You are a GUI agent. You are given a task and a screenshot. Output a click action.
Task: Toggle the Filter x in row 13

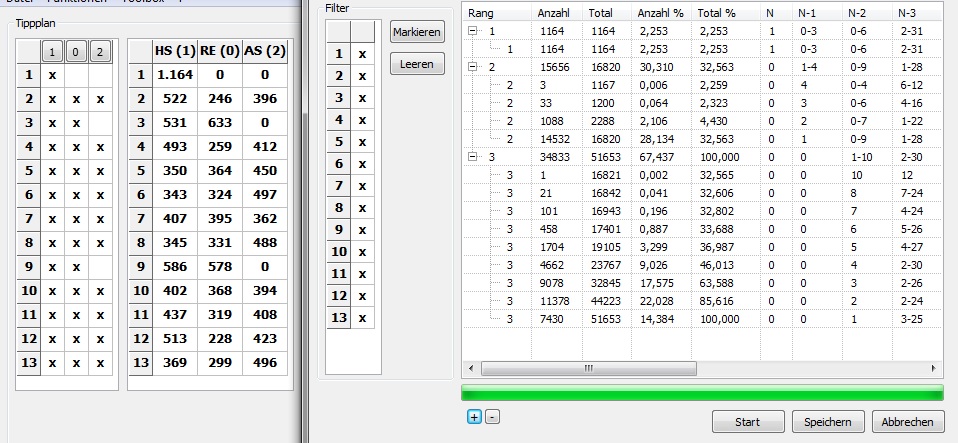point(362,318)
